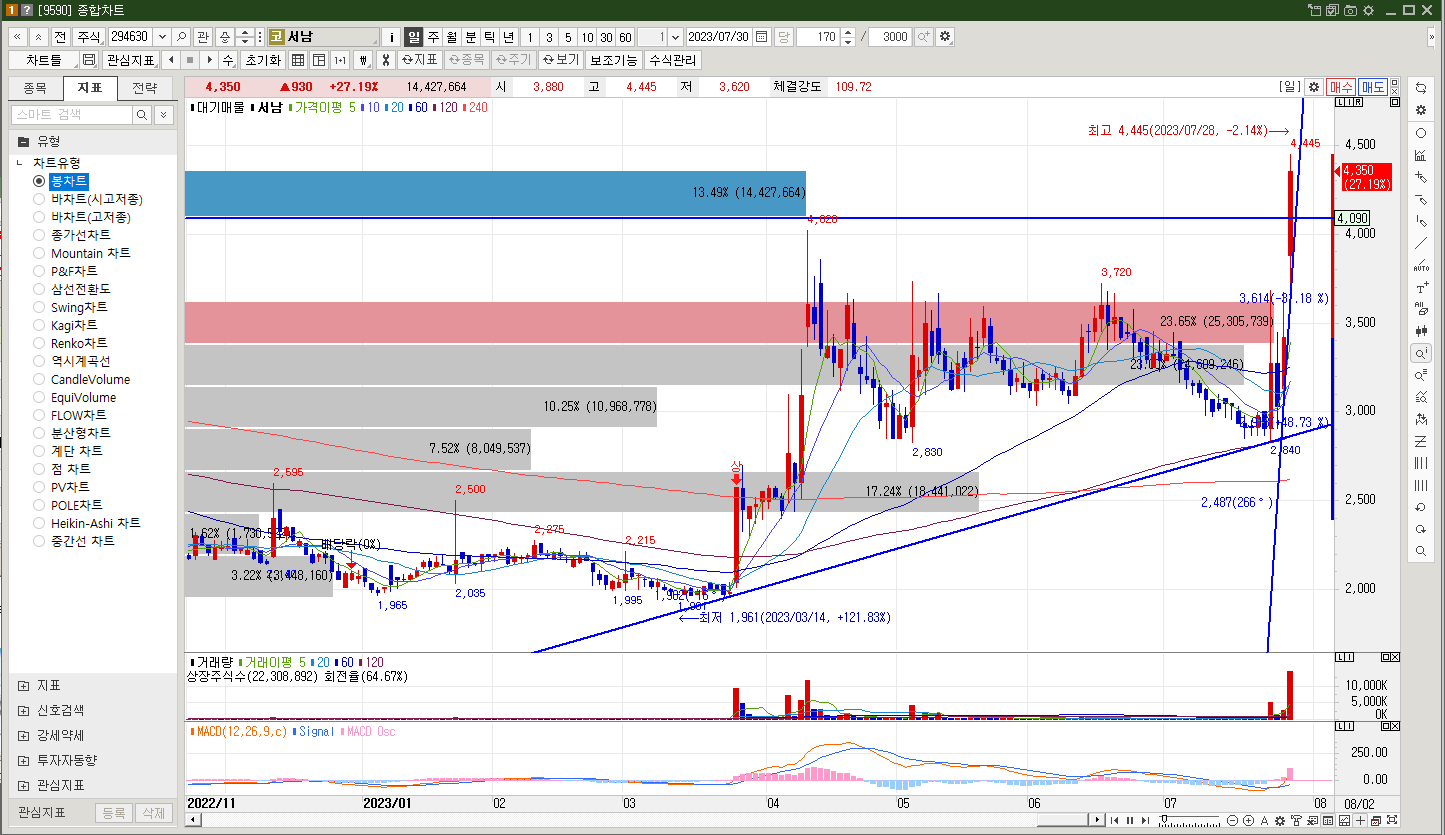Viewport: 1445px width, 835px height.
Task: Click the playback pause control
Action: pos(1130,821)
